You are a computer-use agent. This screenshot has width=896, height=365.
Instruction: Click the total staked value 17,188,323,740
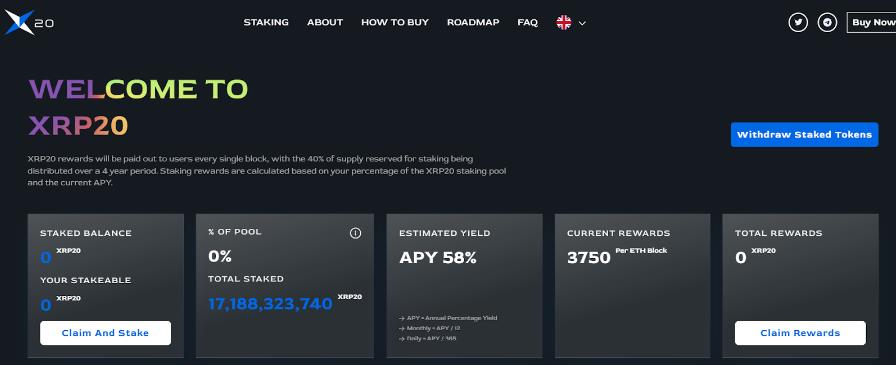pyautogui.click(x=270, y=303)
